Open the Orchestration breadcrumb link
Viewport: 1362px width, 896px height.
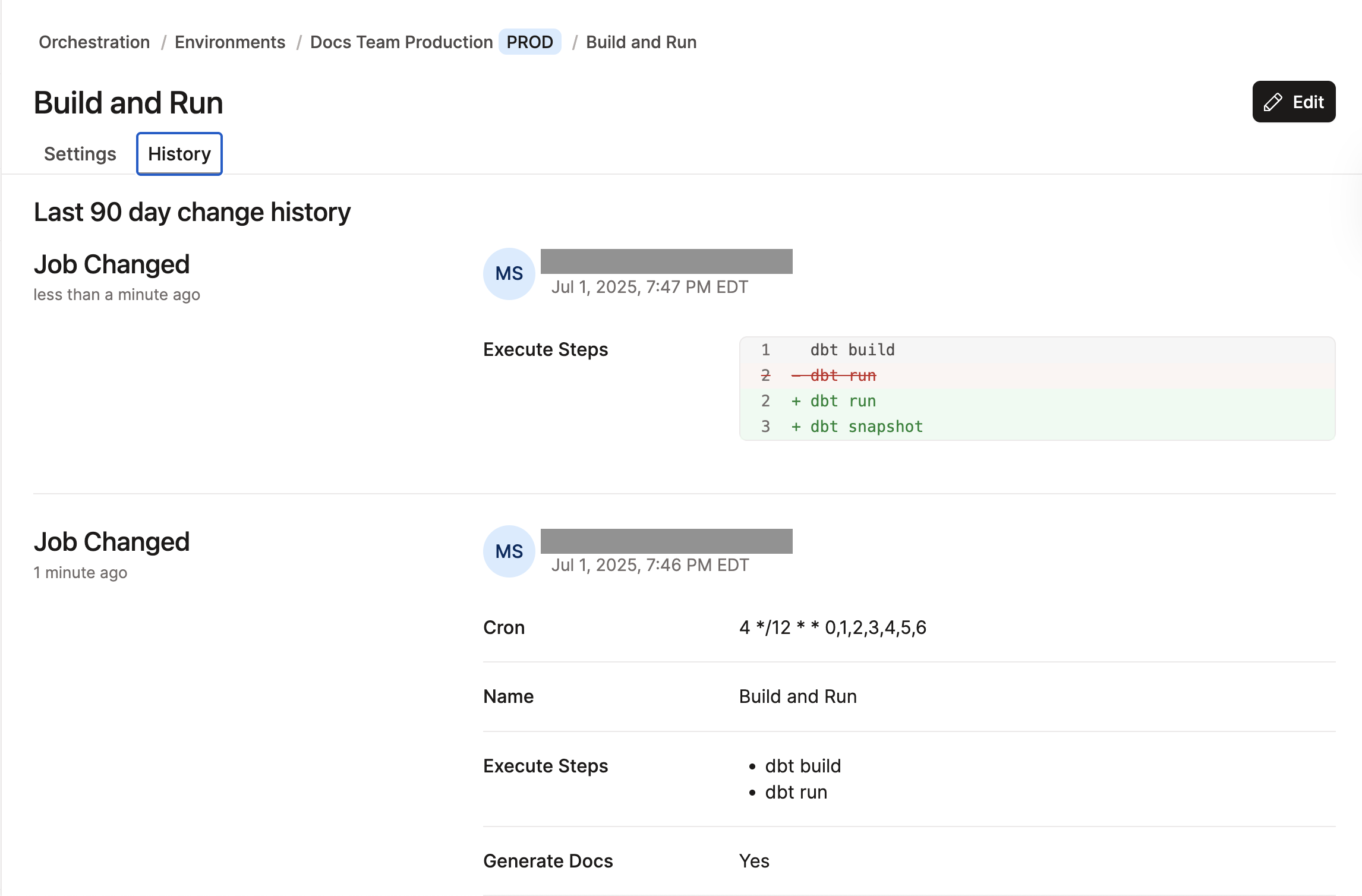coord(94,42)
